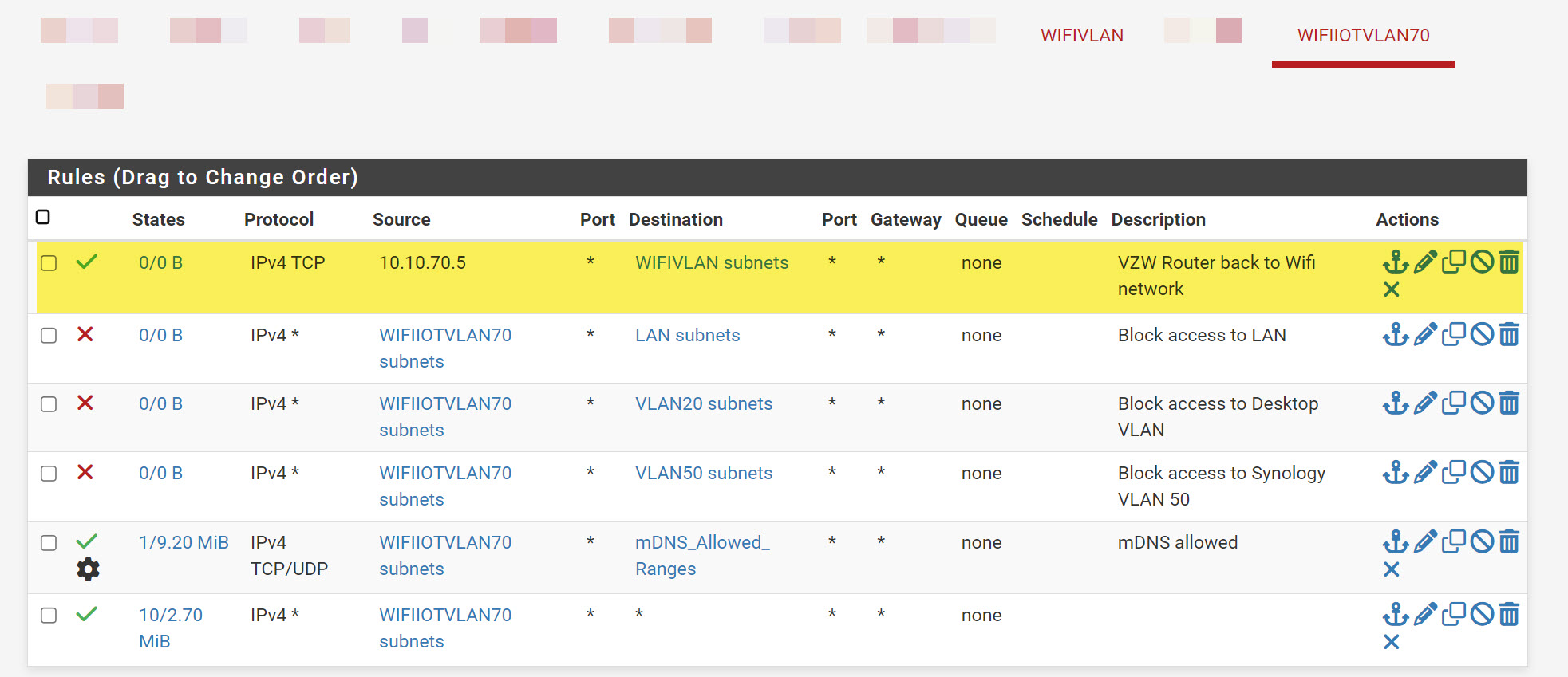Disable the Block access to Synology rule
Image resolution: width=1568 pixels, height=677 pixels.
(x=1481, y=472)
